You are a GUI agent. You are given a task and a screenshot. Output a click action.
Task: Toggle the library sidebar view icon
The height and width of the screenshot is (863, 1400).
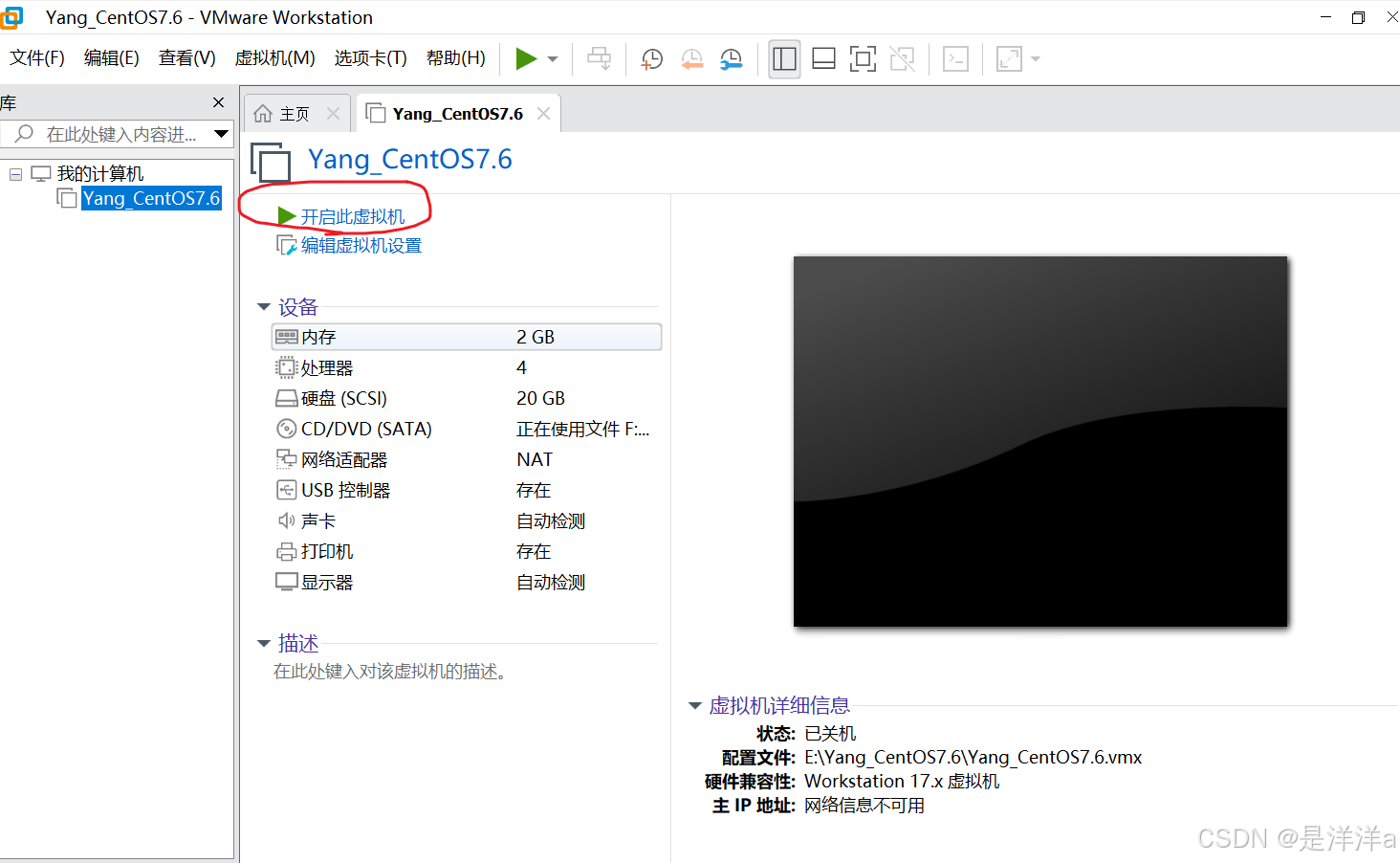click(784, 59)
